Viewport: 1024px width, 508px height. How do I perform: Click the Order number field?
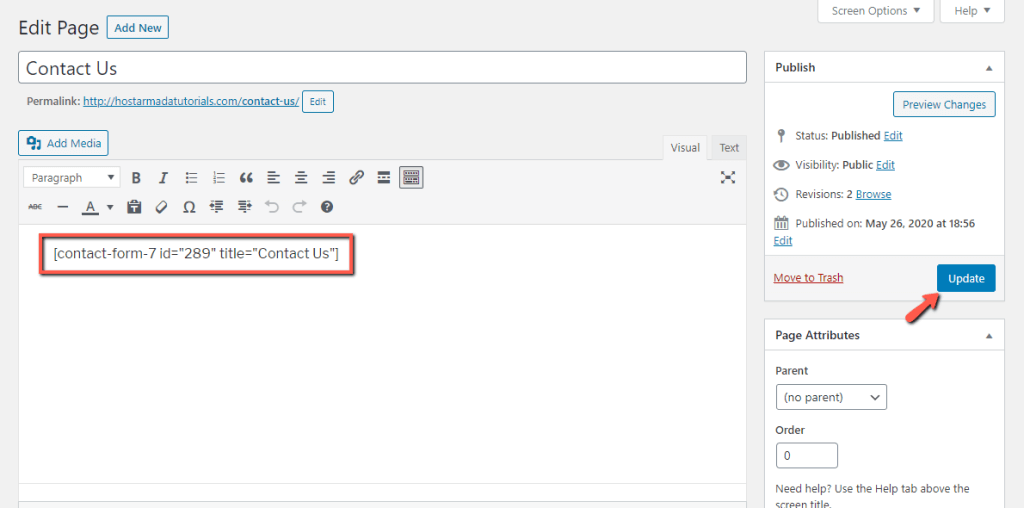[x=807, y=456]
